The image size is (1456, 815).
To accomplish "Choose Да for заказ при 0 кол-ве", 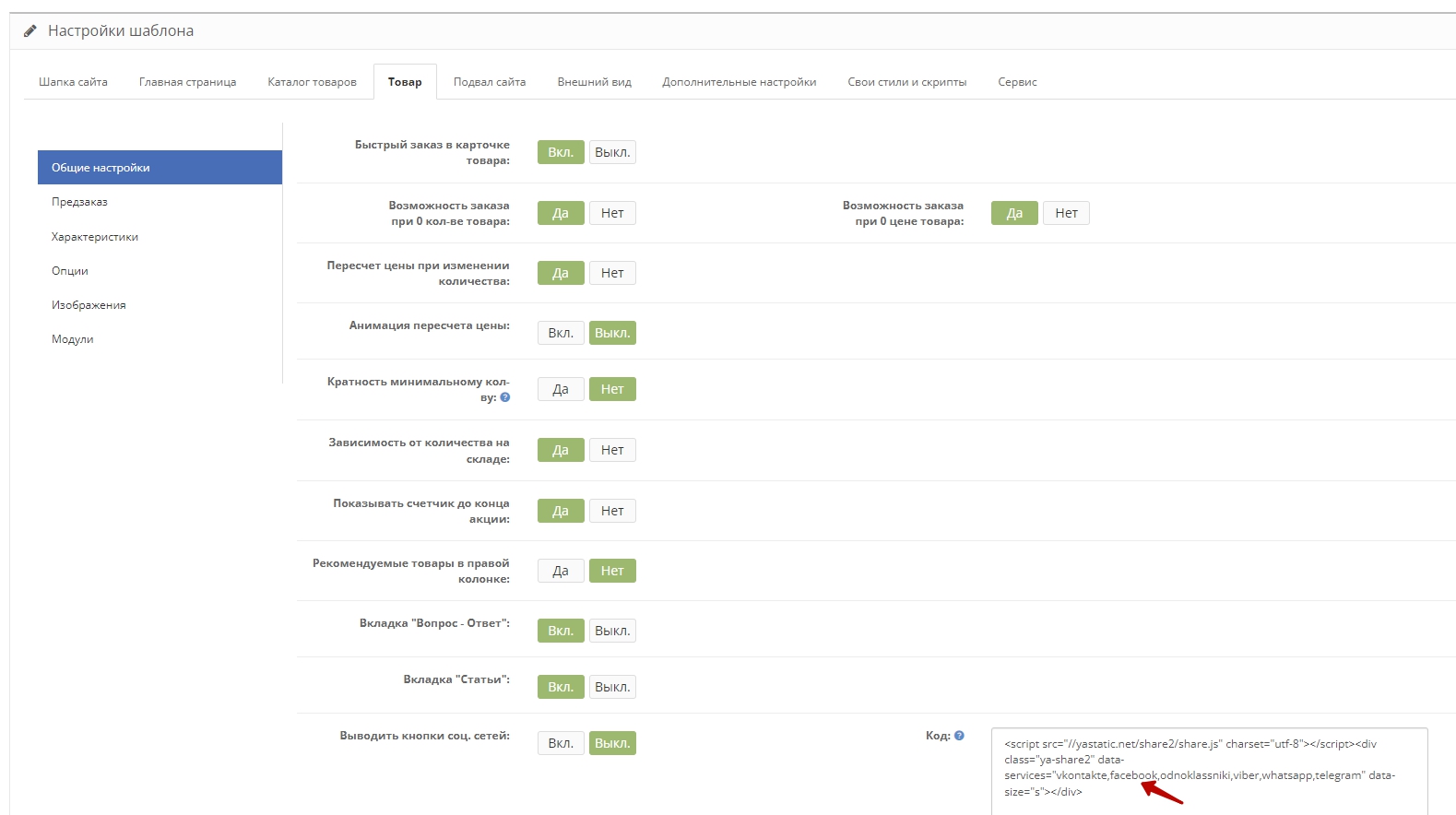I will (x=561, y=213).
